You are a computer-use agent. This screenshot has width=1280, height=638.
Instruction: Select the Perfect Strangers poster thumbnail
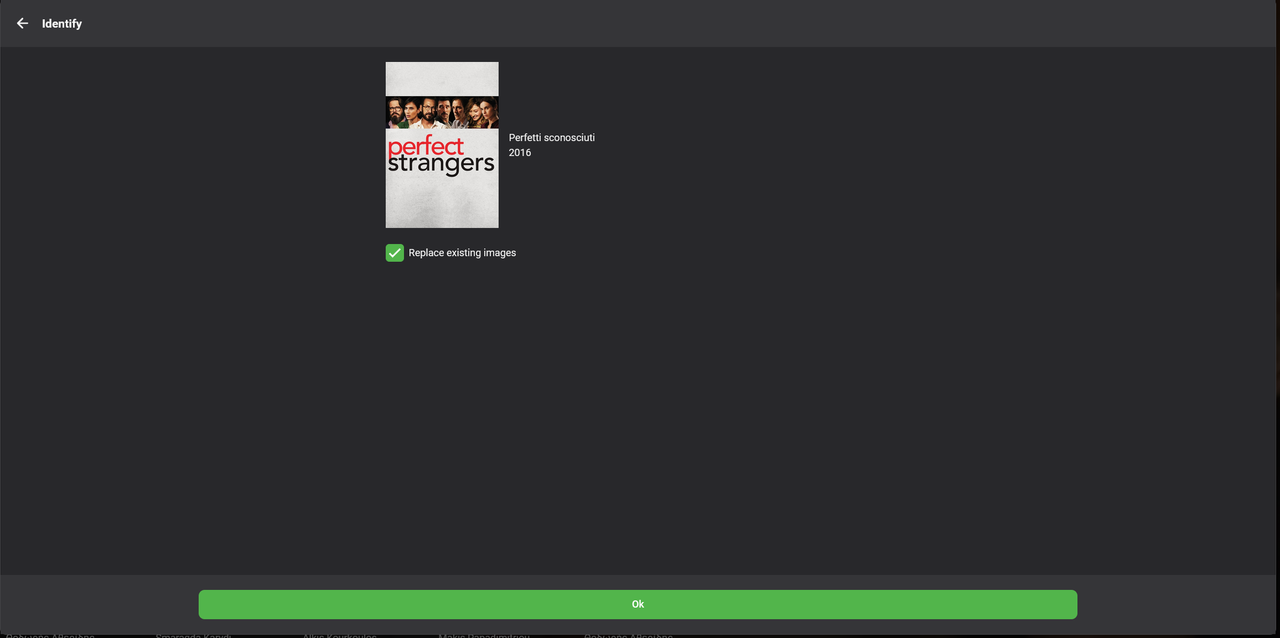tap(442, 145)
